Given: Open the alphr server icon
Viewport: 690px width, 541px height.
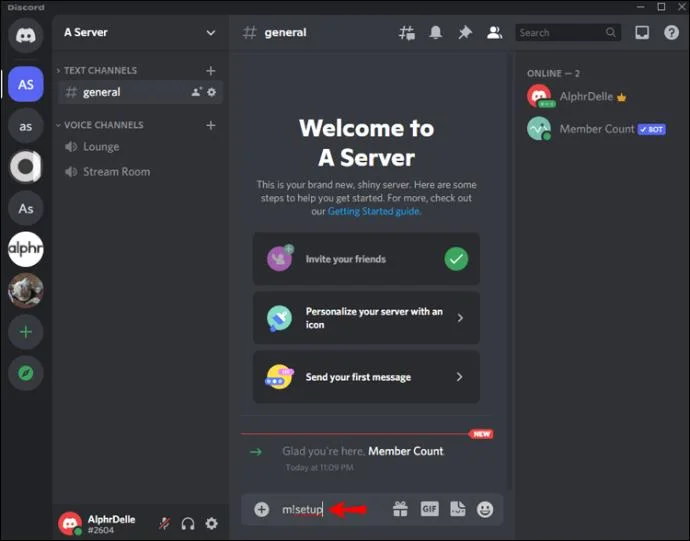Looking at the screenshot, I should [x=26, y=249].
